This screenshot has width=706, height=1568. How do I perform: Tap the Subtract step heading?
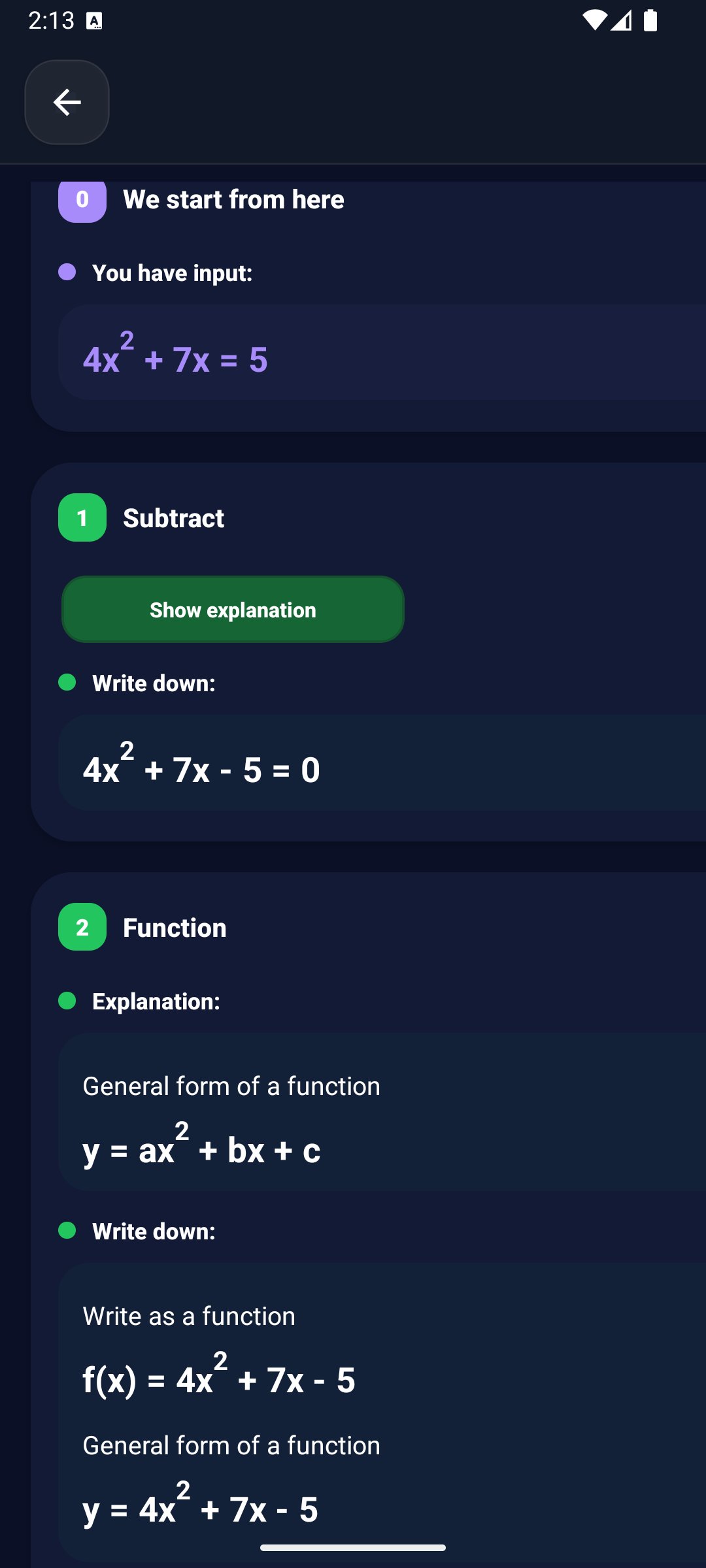point(173,518)
